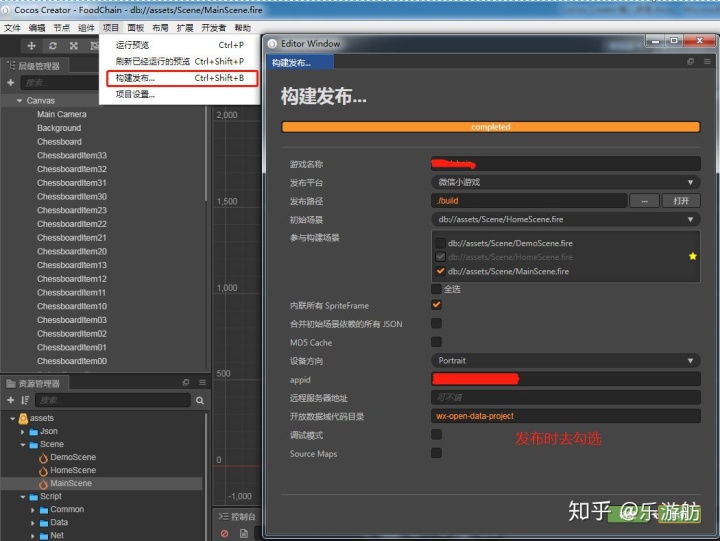Open the 发布平台 platform dropdown

(566, 182)
